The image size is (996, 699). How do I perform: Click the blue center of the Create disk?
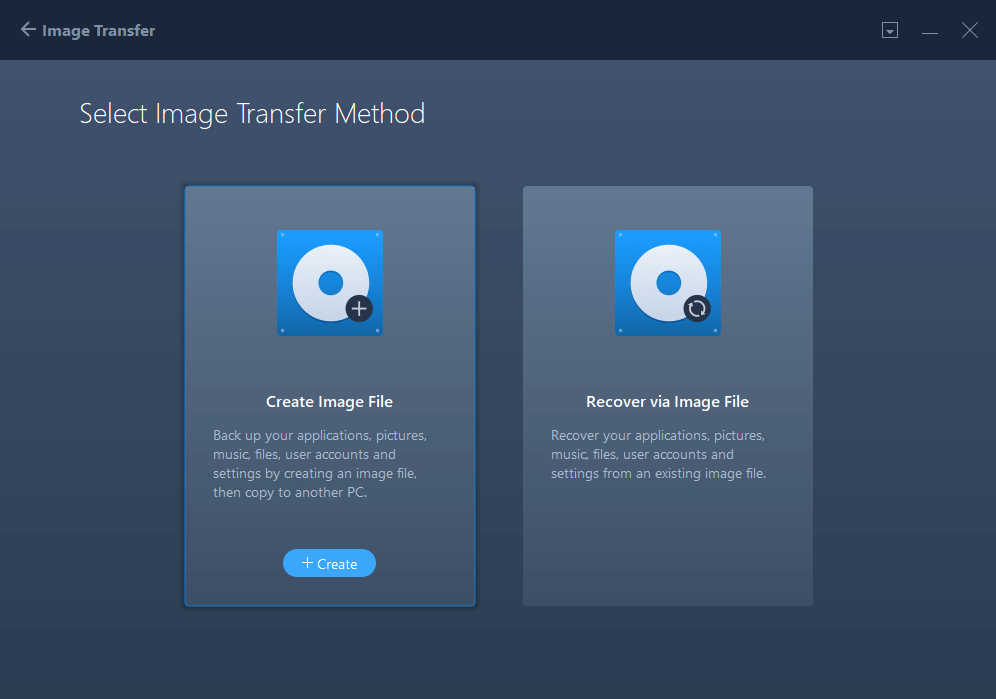click(330, 283)
